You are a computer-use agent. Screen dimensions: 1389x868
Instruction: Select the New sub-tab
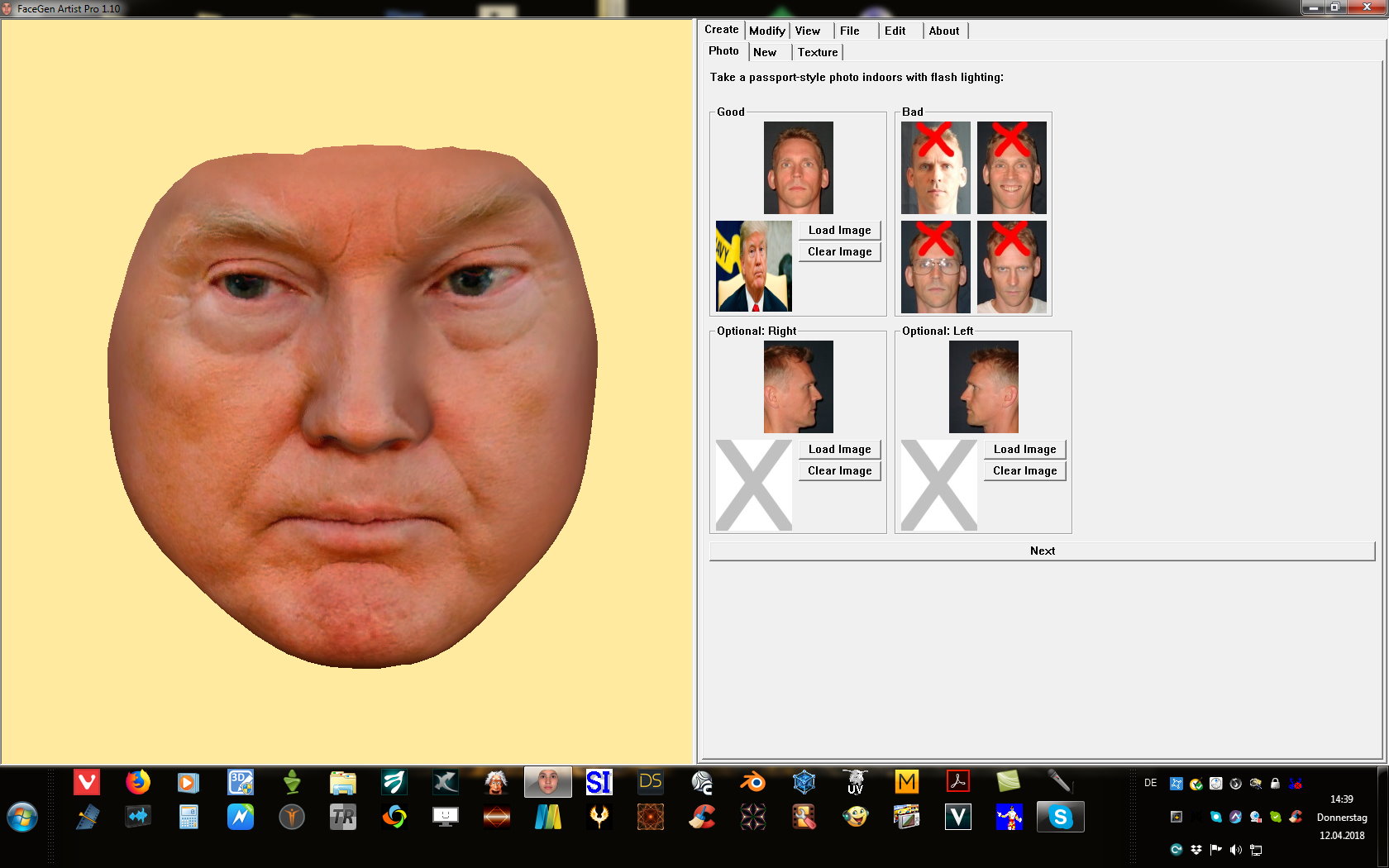(764, 52)
